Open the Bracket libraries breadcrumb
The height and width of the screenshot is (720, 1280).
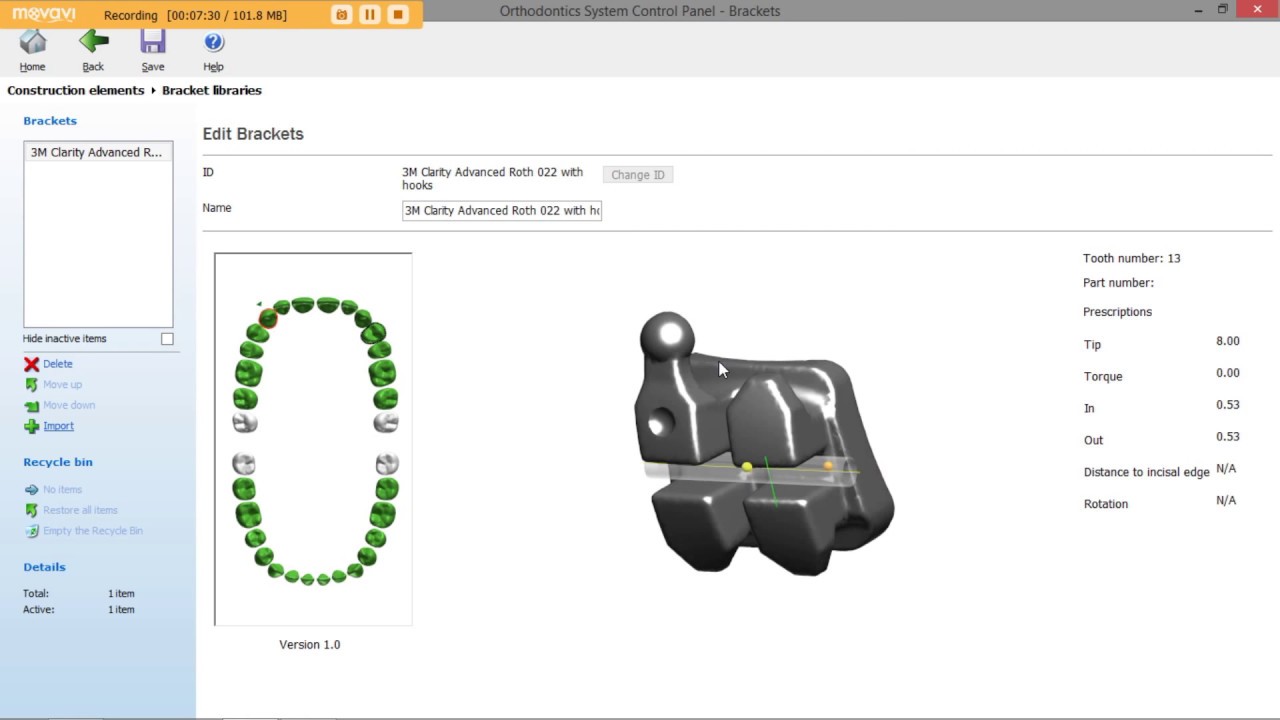pos(212,90)
